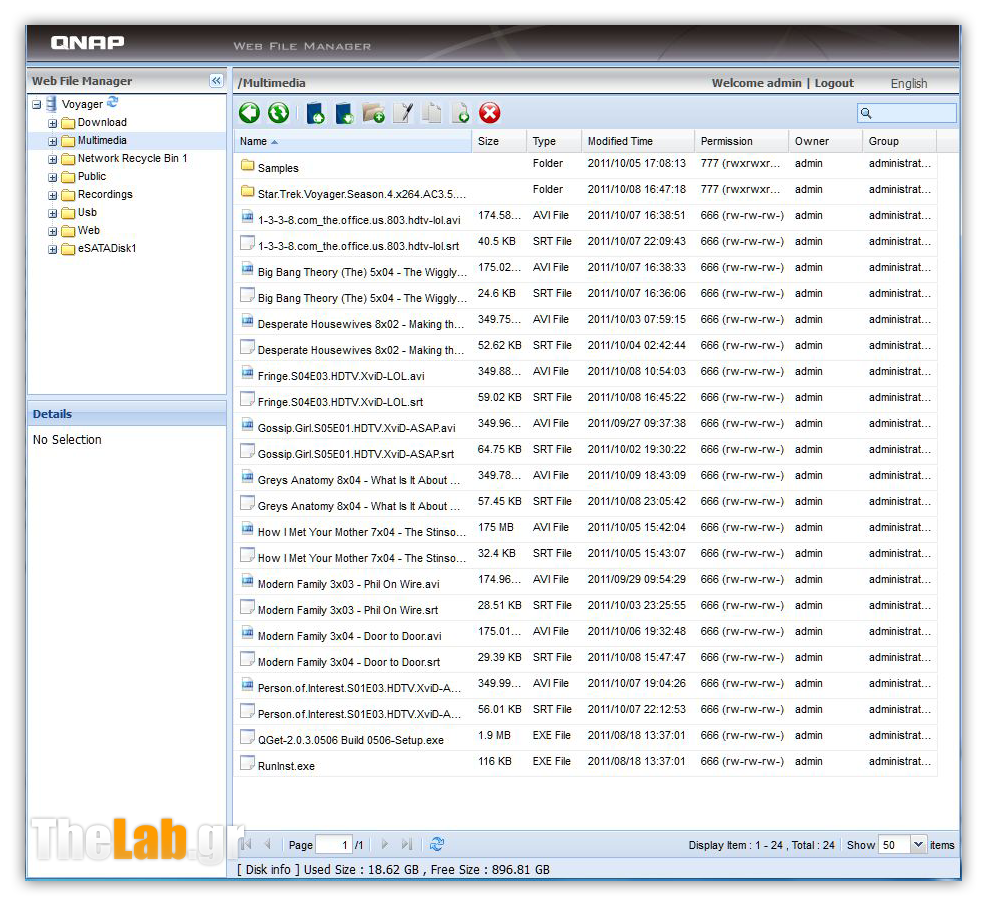Go to previous page arrow in pager

tap(268, 844)
